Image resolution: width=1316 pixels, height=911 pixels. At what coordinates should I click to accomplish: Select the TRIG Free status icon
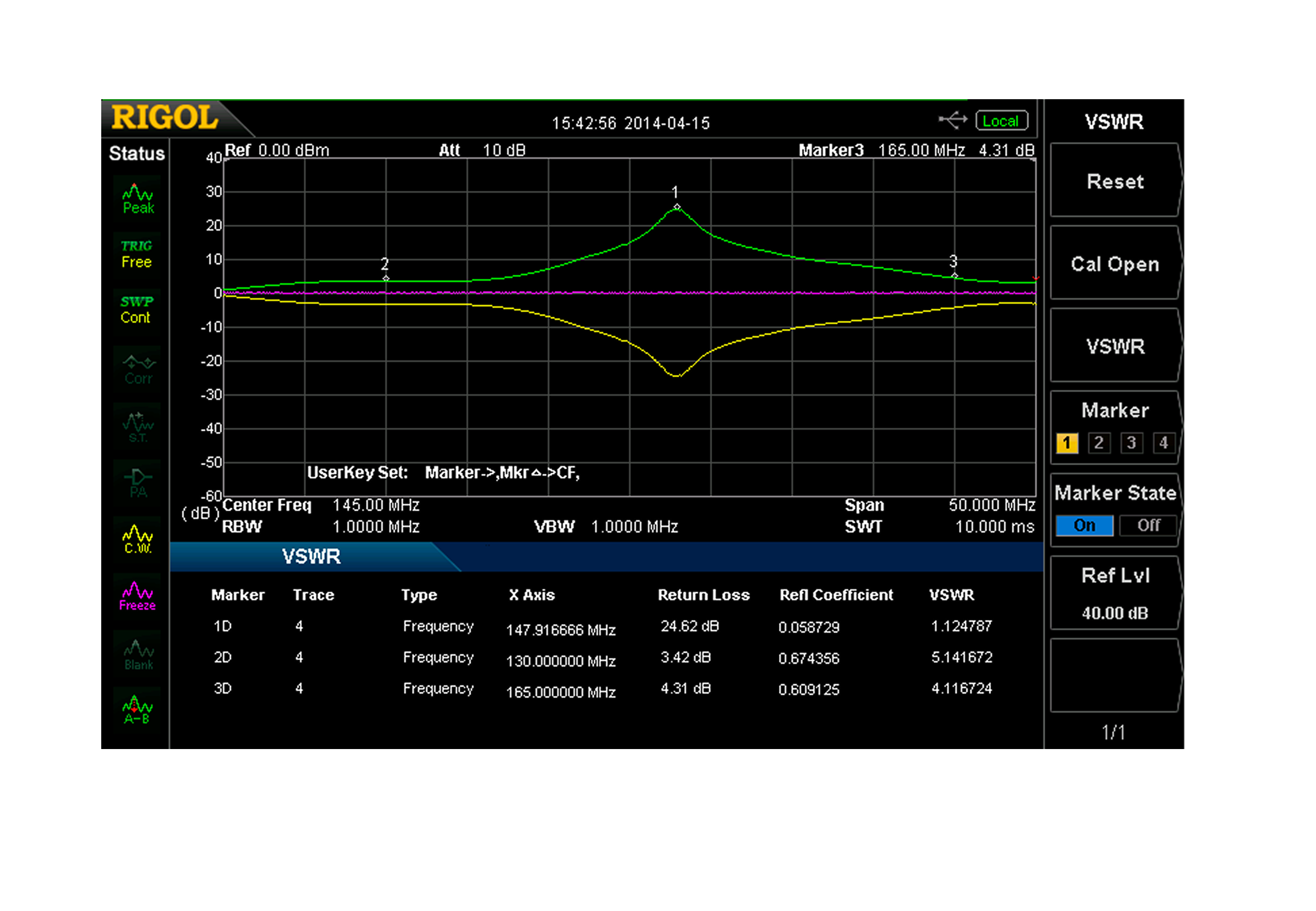[x=136, y=255]
